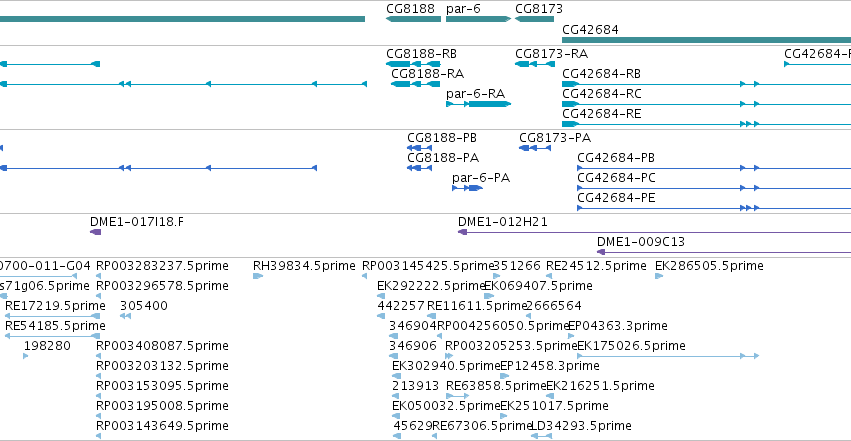Click the RP003205253.5prime EST label

point(511,346)
